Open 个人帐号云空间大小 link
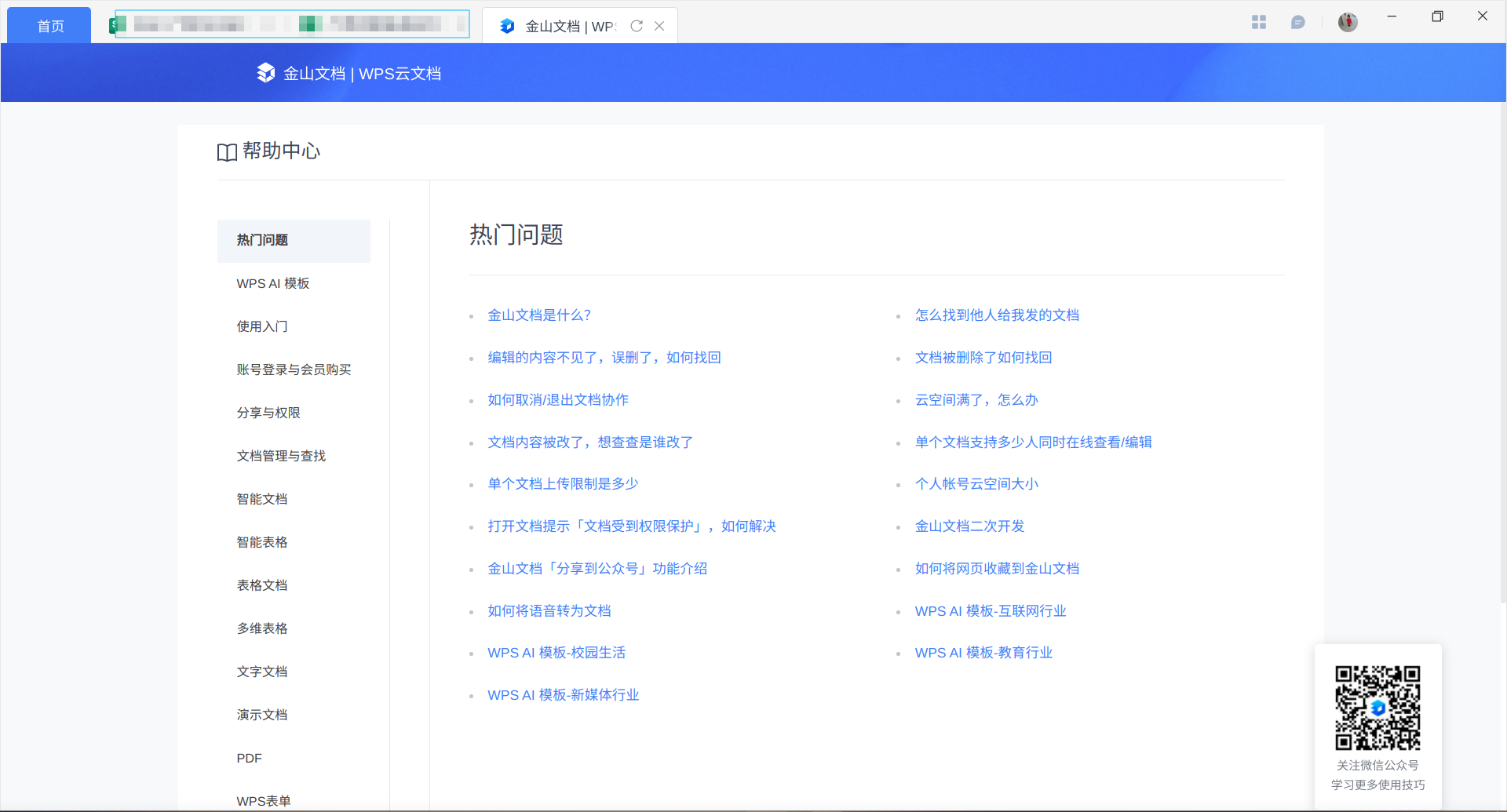The image size is (1507, 812). point(976,484)
